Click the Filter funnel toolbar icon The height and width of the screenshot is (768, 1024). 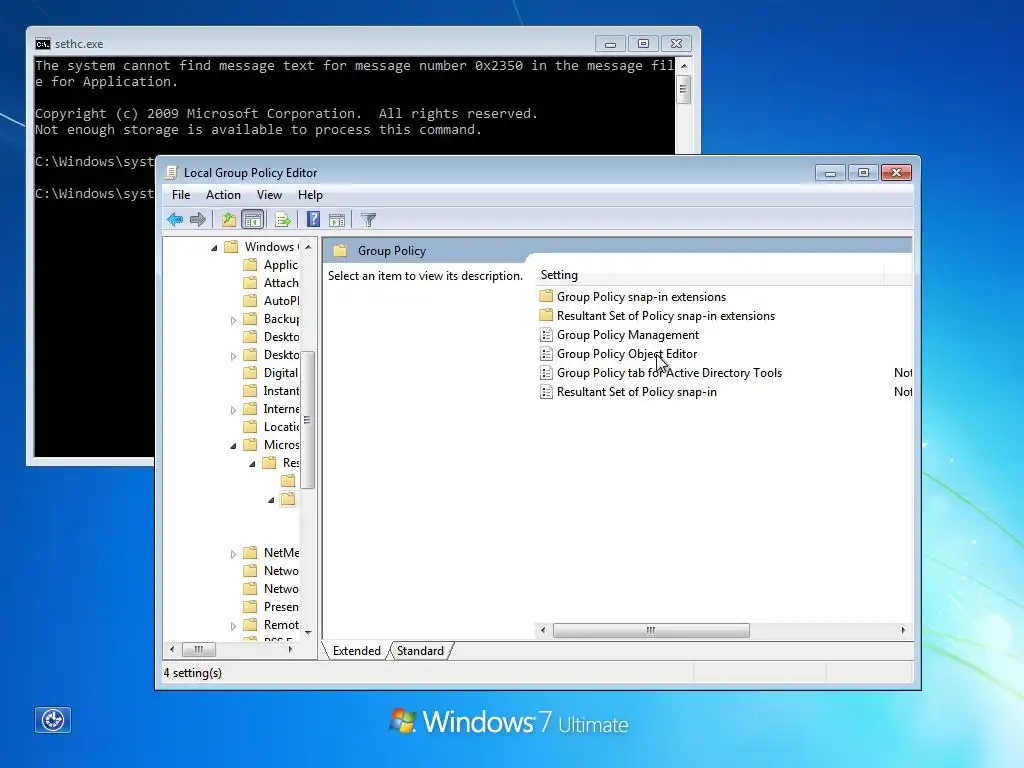(x=368, y=220)
